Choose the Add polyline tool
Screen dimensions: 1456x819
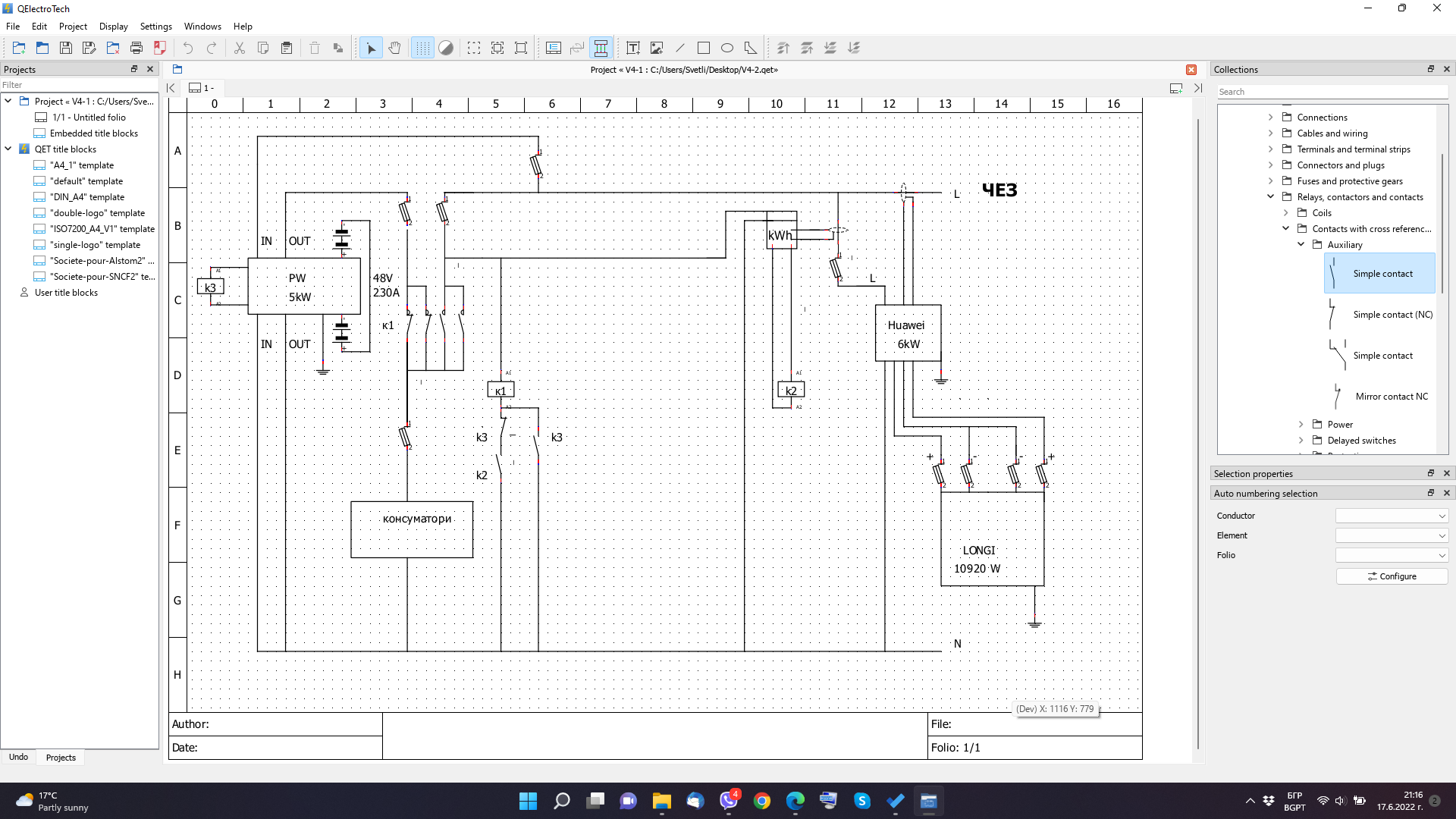click(x=750, y=48)
